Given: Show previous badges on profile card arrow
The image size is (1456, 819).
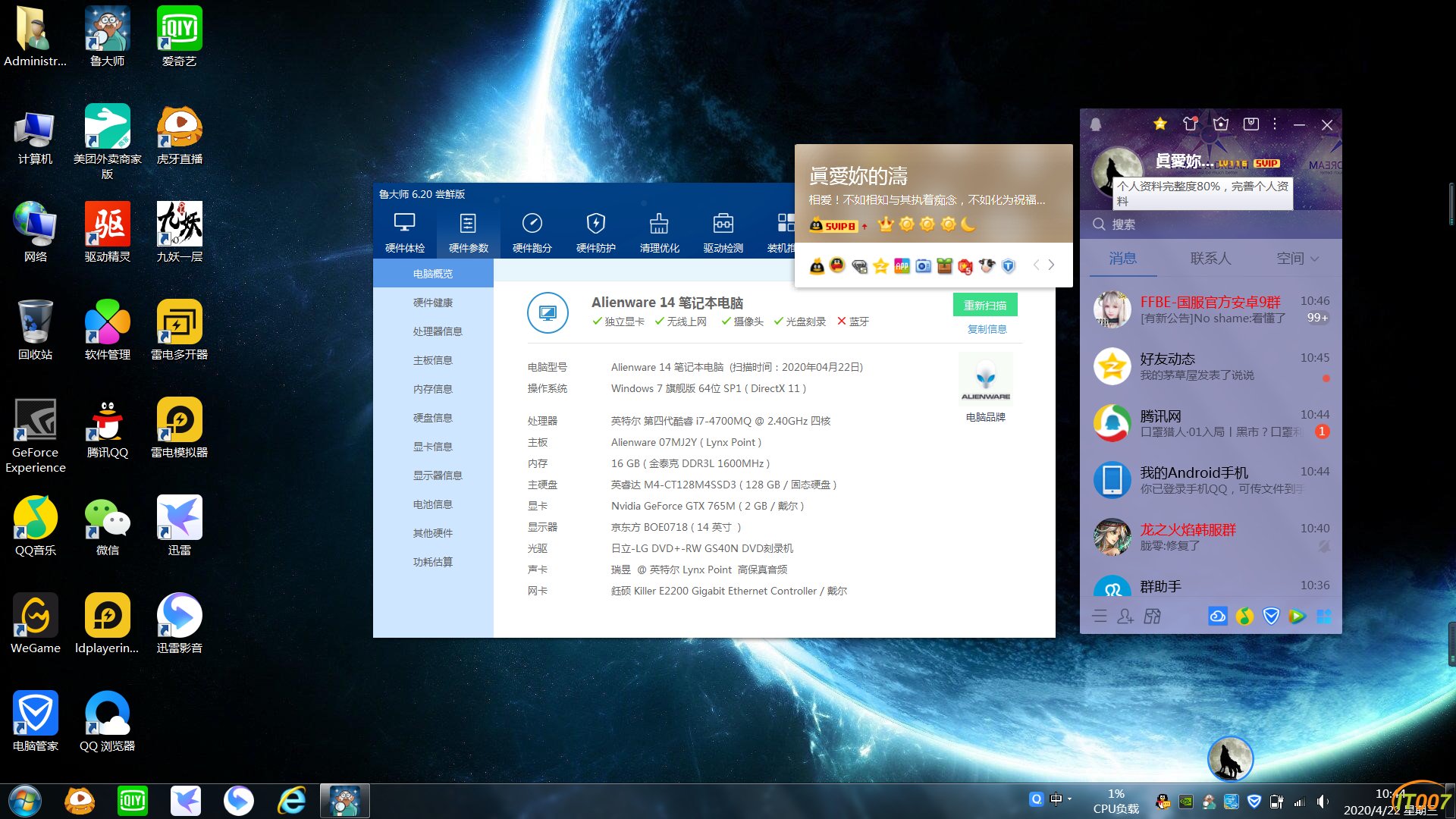Looking at the screenshot, I should click(x=1036, y=265).
